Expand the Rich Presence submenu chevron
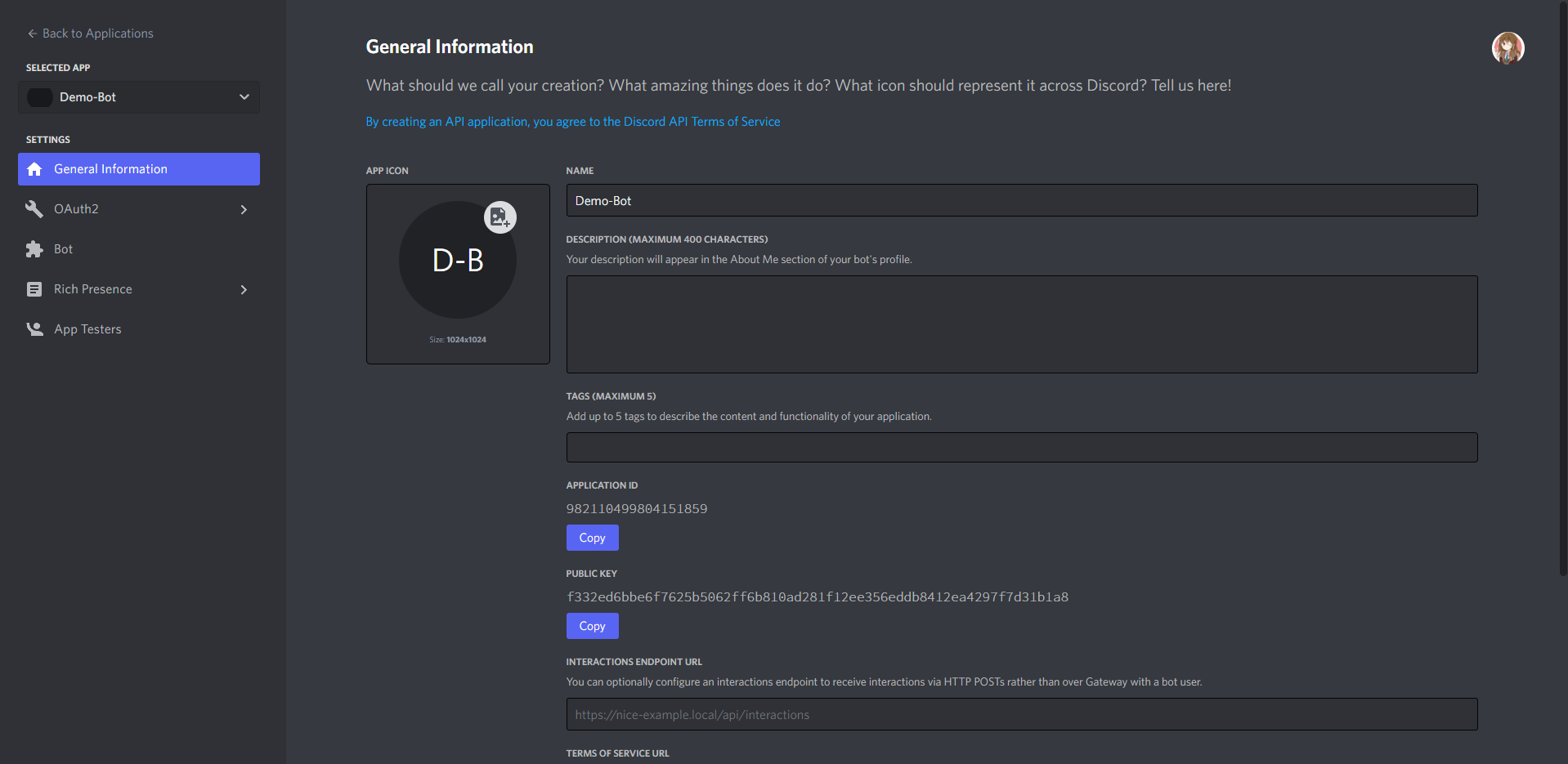Viewport: 1568px width, 764px height. pos(244,289)
